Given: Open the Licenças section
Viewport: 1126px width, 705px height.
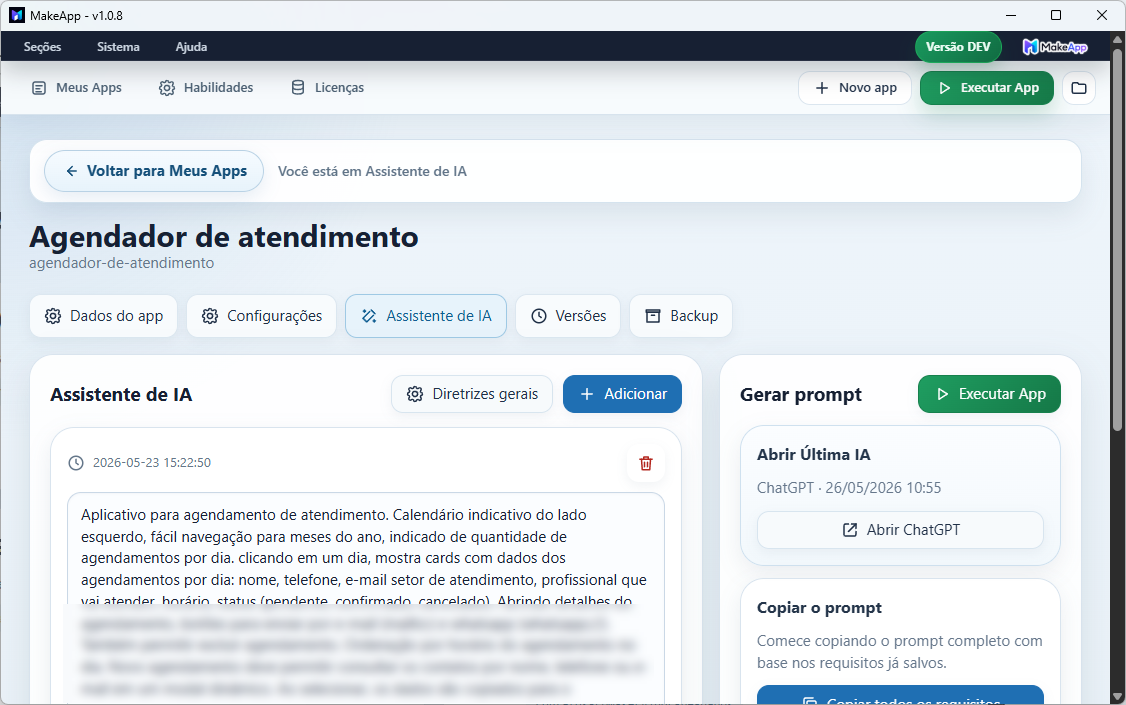Looking at the screenshot, I should [327, 88].
